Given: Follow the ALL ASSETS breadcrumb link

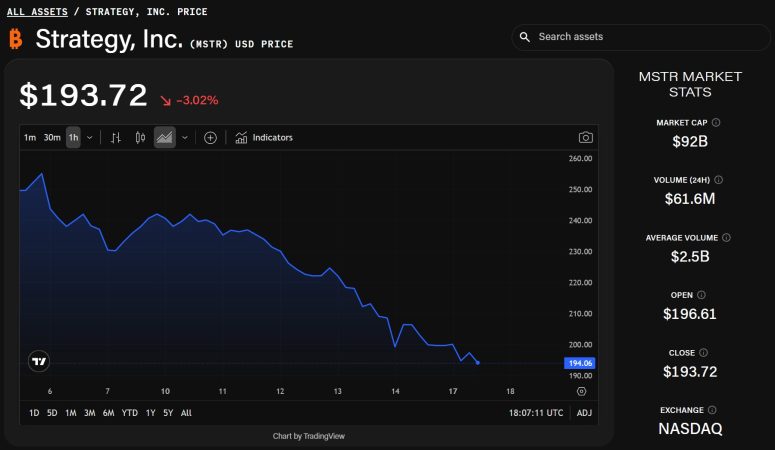Looking at the screenshot, I should pyautogui.click(x=38, y=12).
